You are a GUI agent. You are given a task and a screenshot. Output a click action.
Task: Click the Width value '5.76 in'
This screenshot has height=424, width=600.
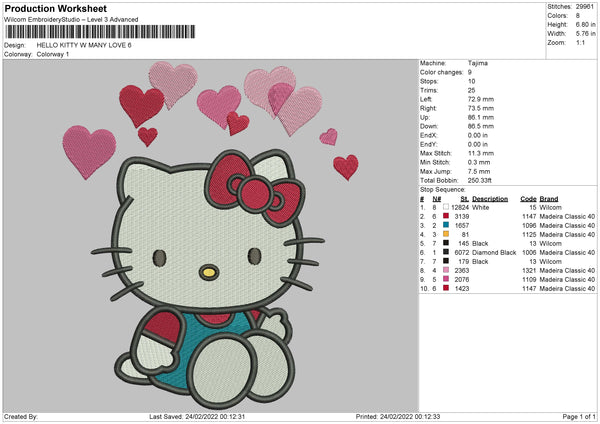pos(585,34)
